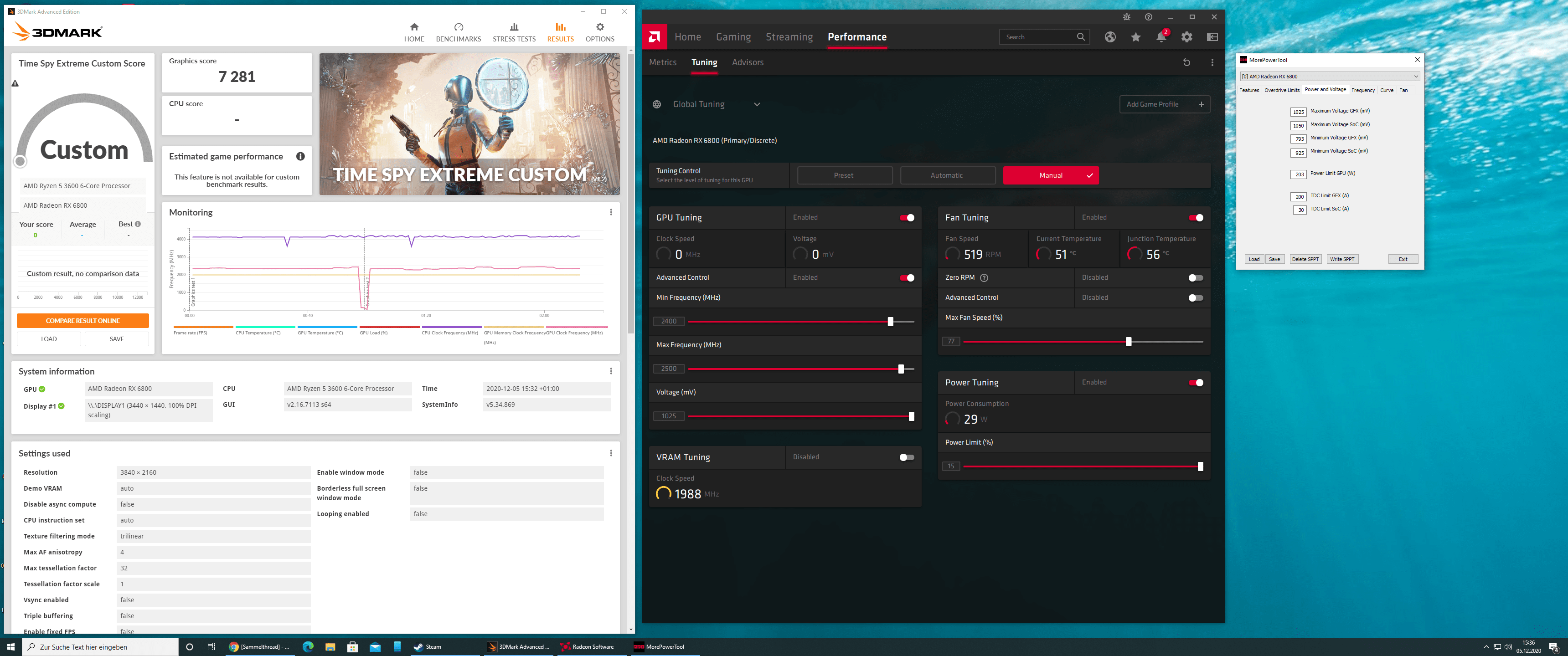Open Radeon Gaming tab
Image resolution: width=1568 pixels, height=656 pixels.
[733, 37]
